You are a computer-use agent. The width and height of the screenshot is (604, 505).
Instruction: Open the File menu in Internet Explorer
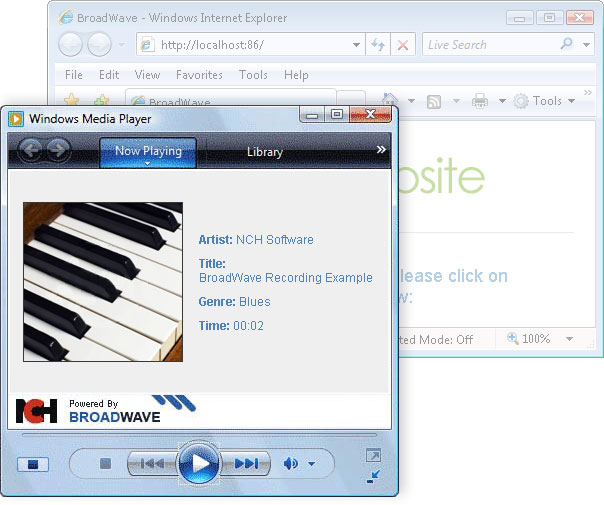pyautogui.click(x=74, y=75)
